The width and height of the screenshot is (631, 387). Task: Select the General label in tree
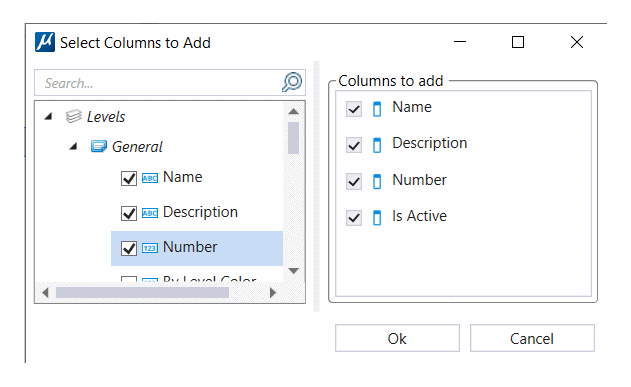tap(137, 147)
